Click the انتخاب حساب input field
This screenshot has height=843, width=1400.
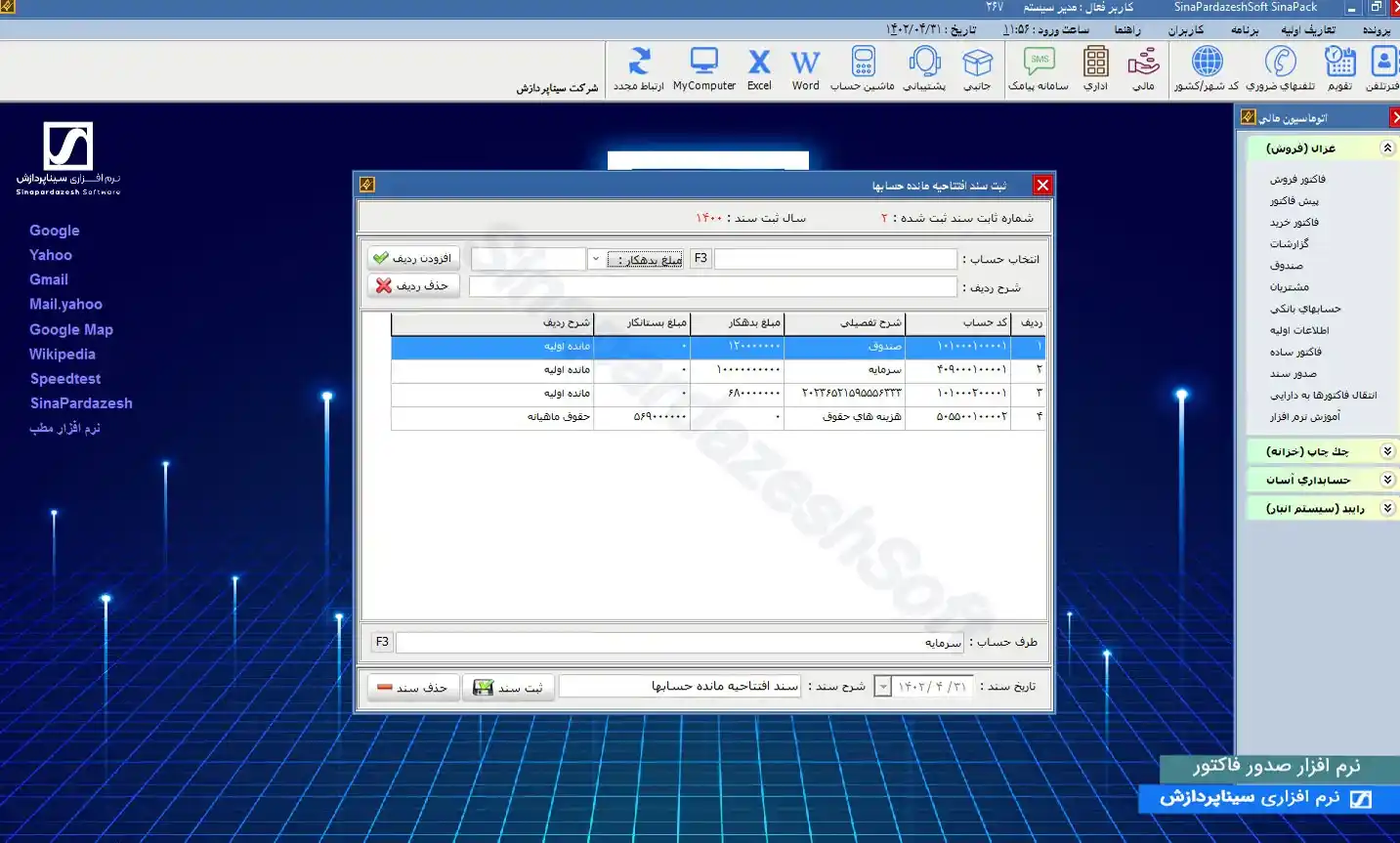(835, 259)
